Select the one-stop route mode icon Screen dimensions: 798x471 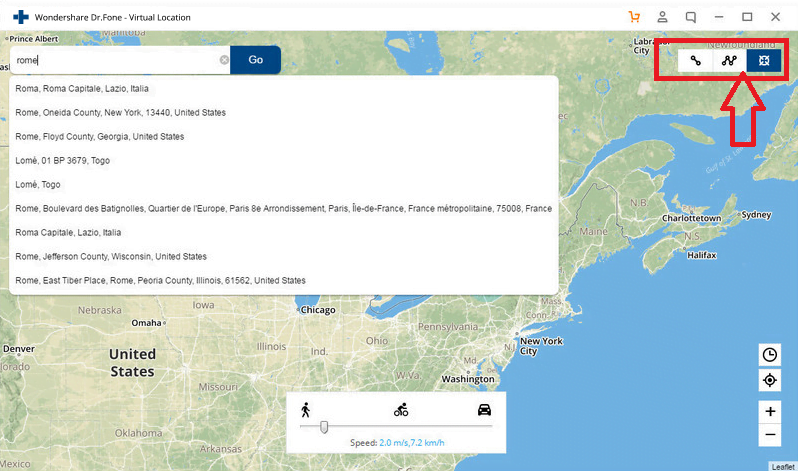[695, 60]
